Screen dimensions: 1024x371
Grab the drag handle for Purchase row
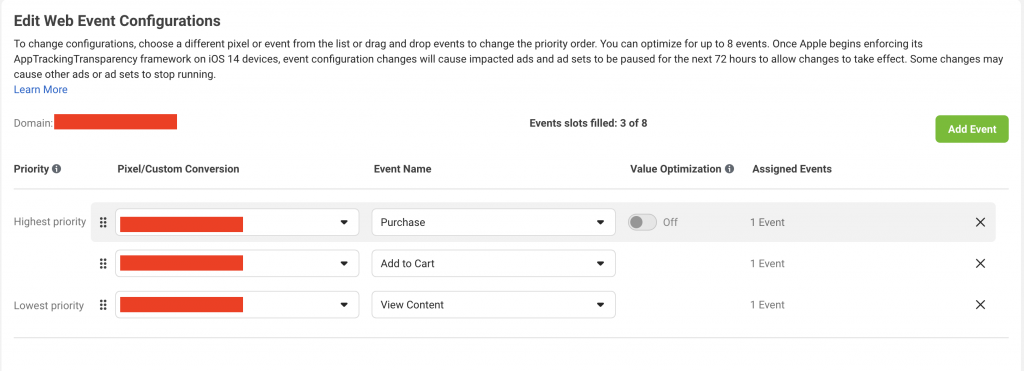coord(103,223)
